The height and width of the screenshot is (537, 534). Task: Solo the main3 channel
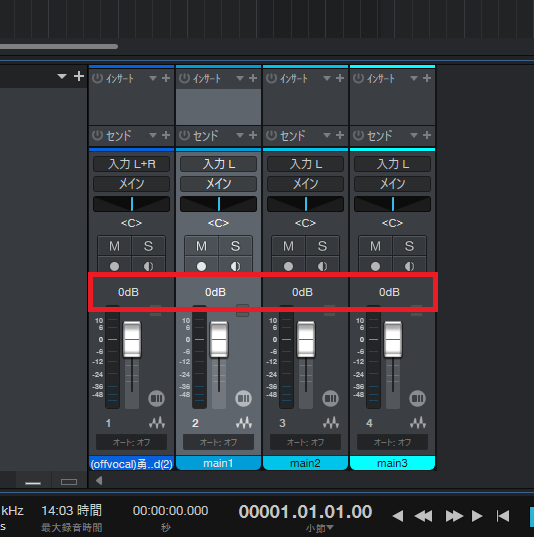[x=409, y=246]
